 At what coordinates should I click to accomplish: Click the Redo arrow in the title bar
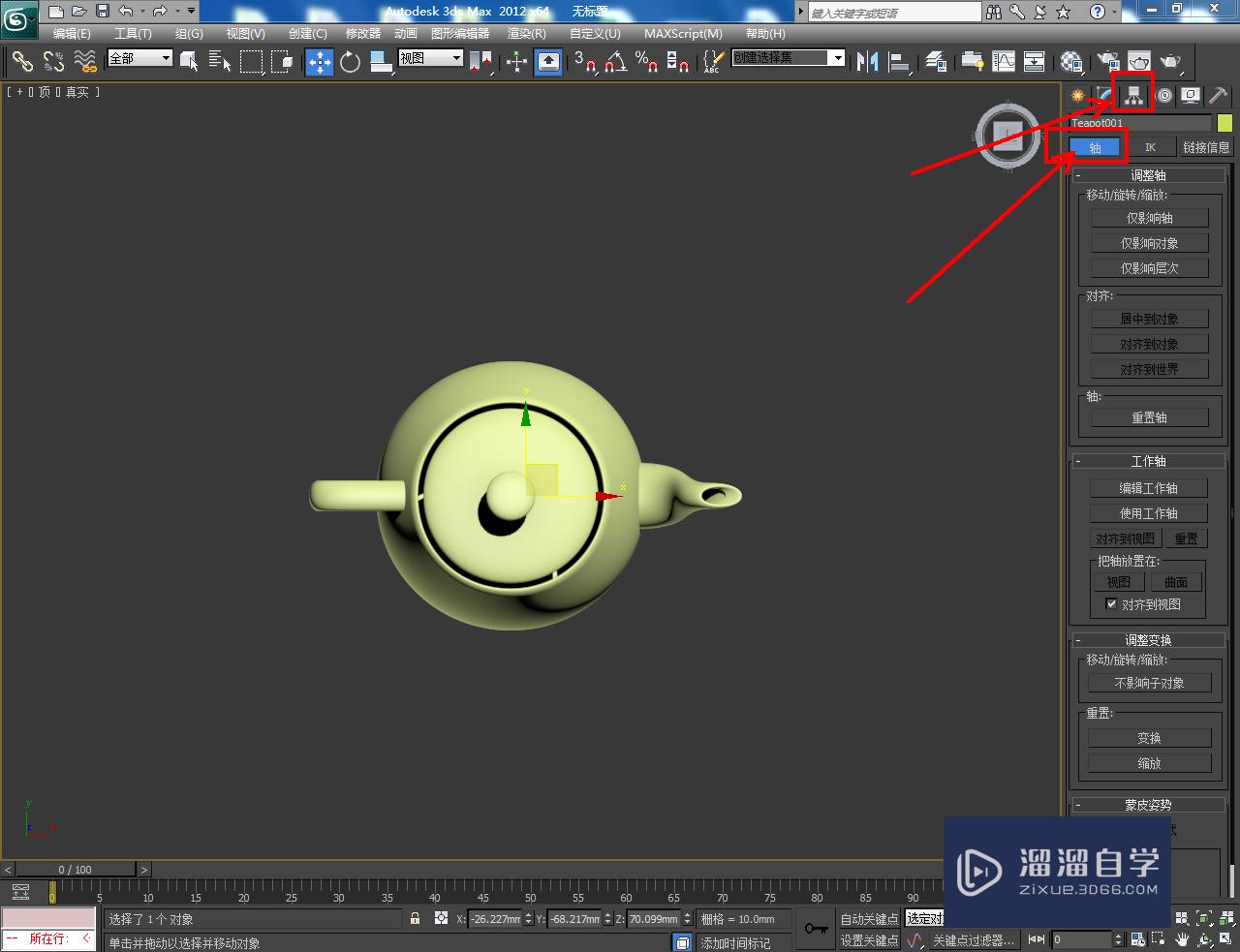(160, 12)
